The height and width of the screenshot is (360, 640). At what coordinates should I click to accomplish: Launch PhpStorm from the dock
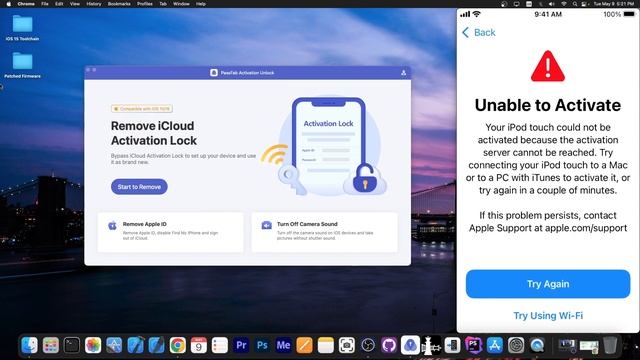click(x=473, y=345)
